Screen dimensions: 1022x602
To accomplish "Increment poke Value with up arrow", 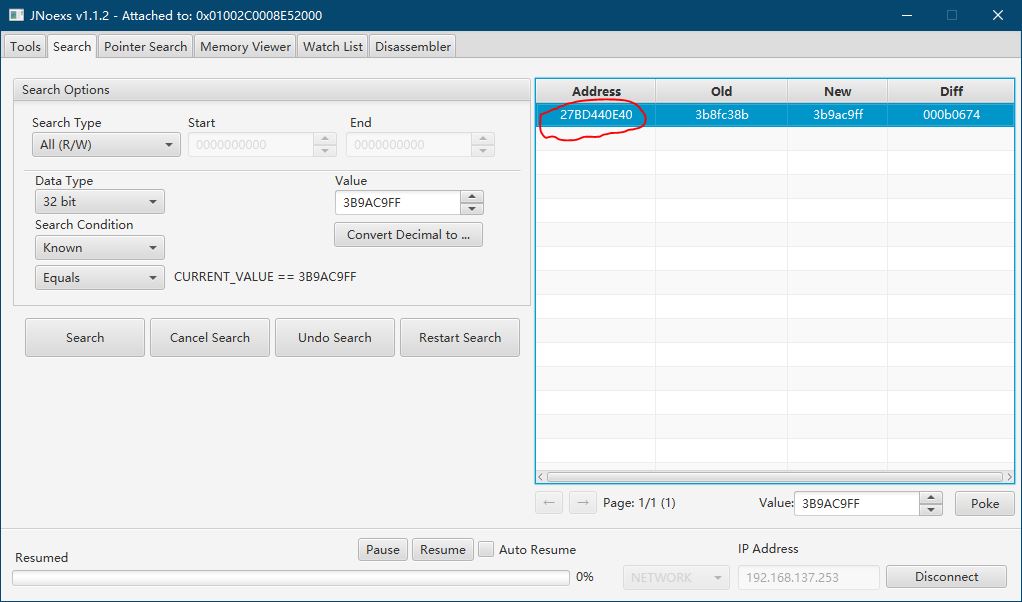I will pos(931,498).
